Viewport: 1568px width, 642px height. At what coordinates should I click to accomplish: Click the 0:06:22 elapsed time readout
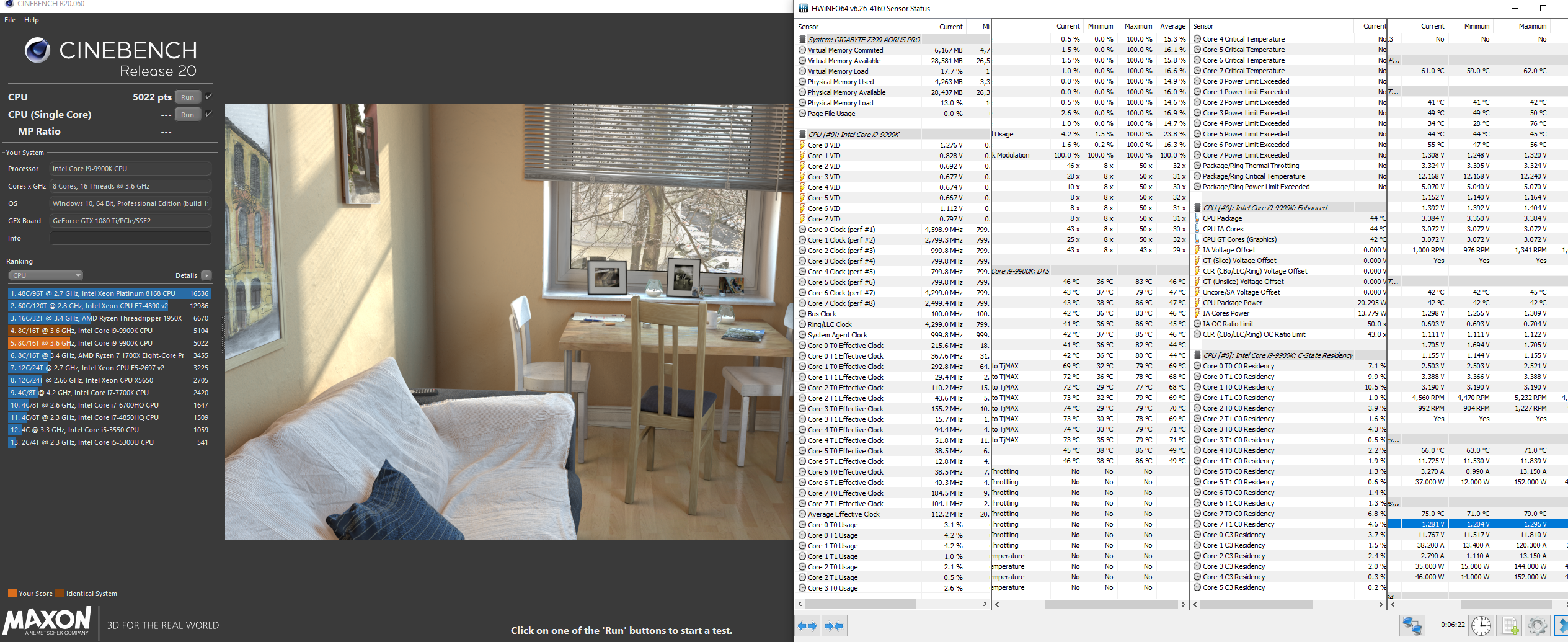[1453, 625]
